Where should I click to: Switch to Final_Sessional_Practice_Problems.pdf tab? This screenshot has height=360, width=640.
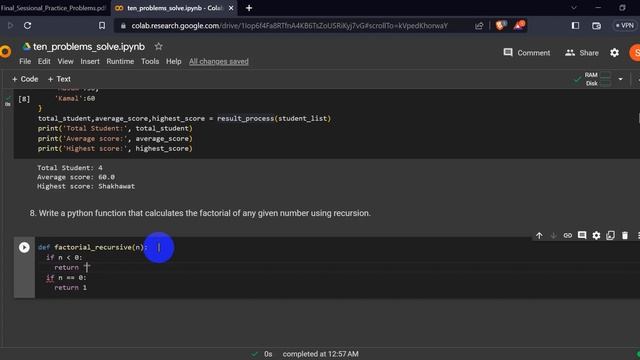53,8
